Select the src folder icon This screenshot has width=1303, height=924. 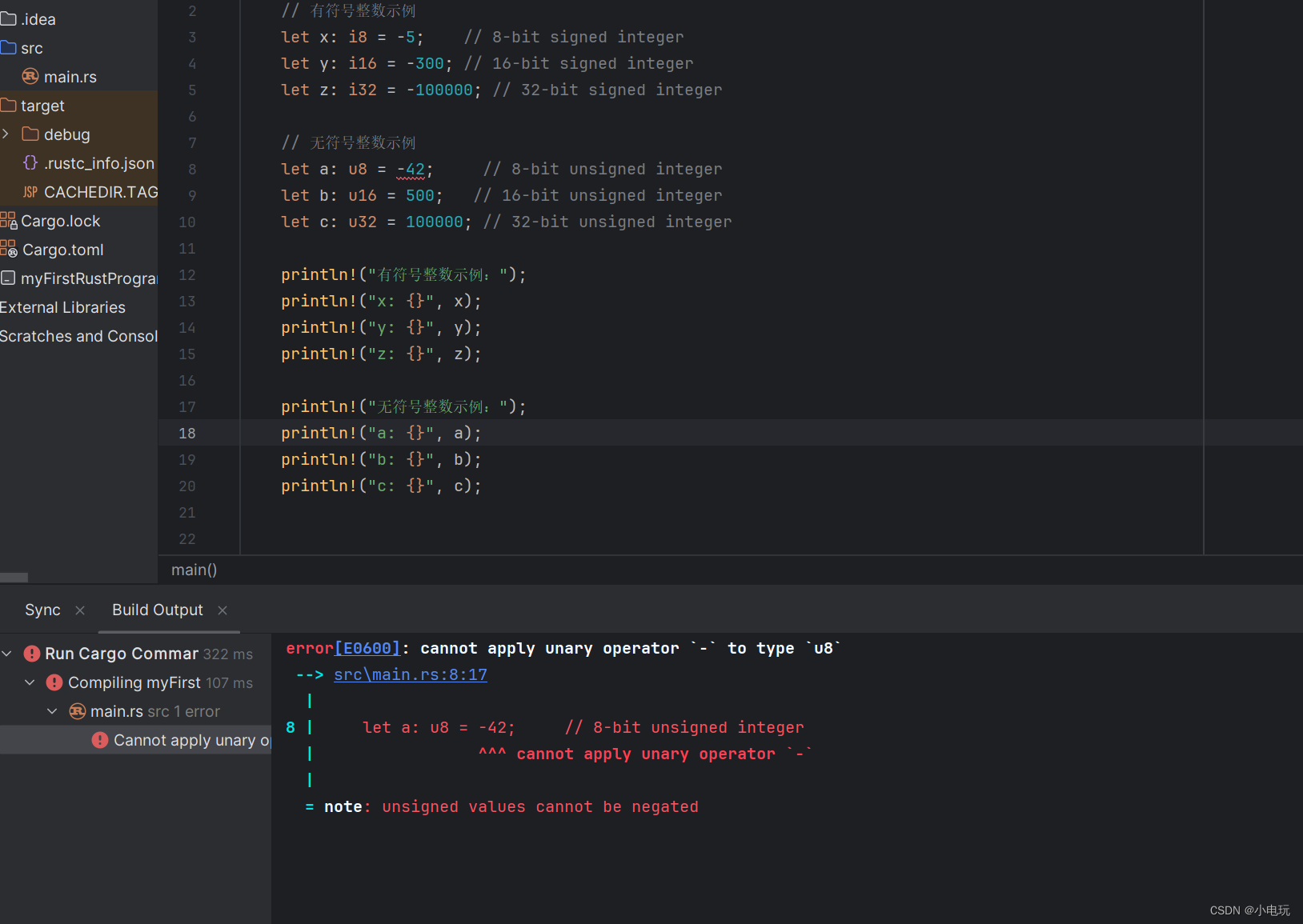tap(8, 48)
